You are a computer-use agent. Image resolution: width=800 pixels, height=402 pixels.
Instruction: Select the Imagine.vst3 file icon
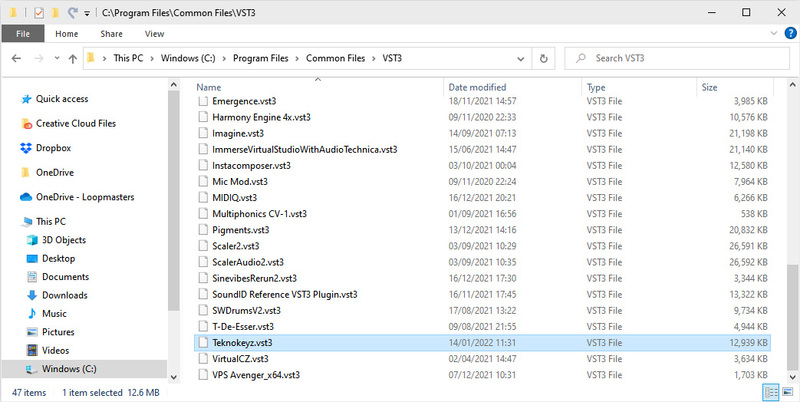click(x=204, y=134)
